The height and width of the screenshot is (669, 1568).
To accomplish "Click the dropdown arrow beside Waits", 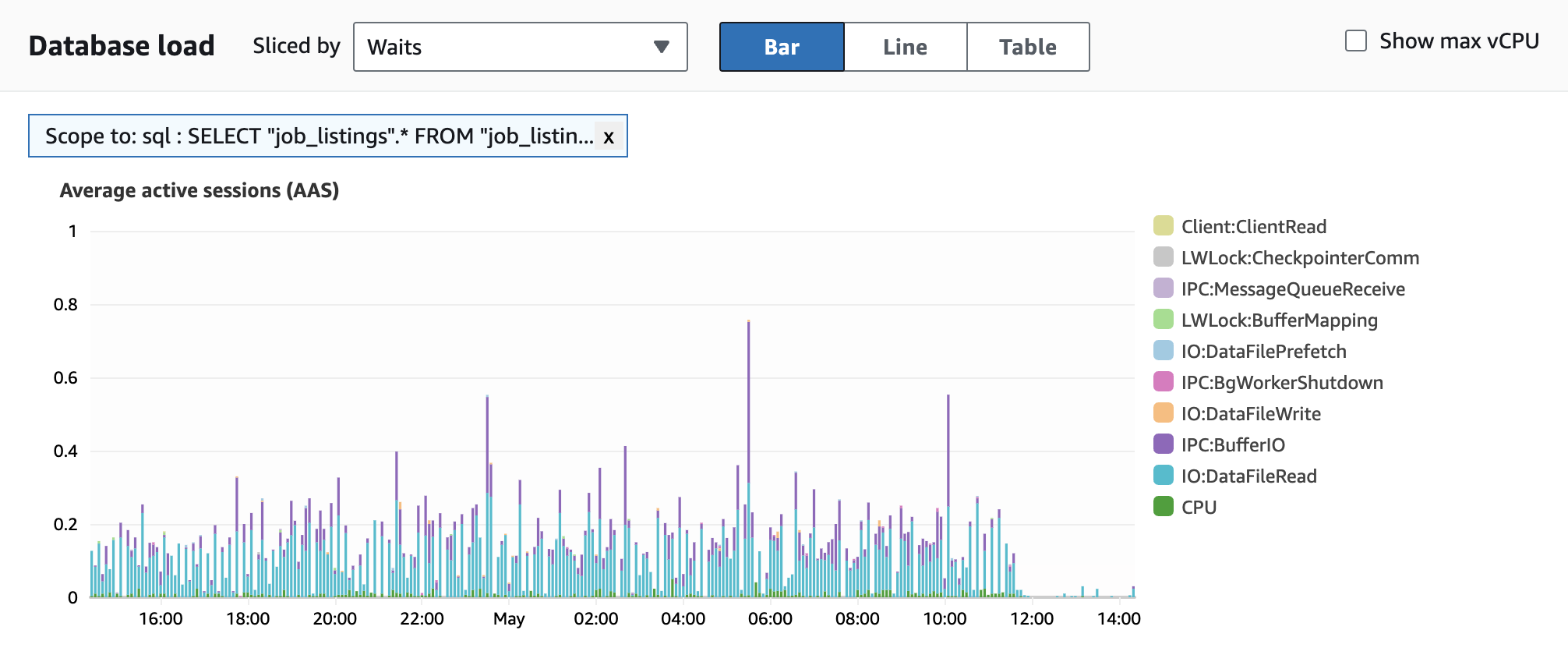I will [661, 47].
